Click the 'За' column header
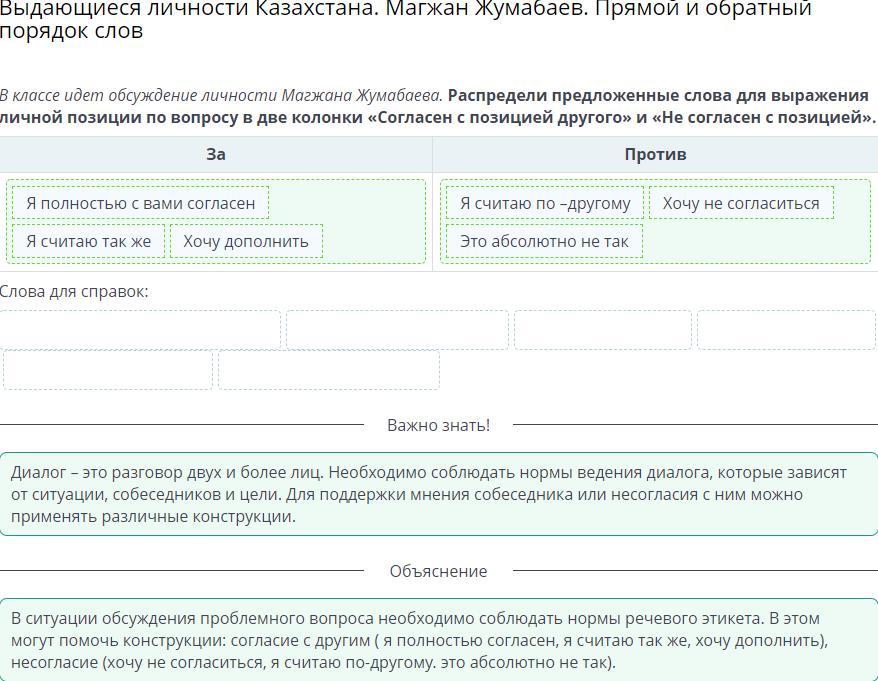 pos(216,154)
